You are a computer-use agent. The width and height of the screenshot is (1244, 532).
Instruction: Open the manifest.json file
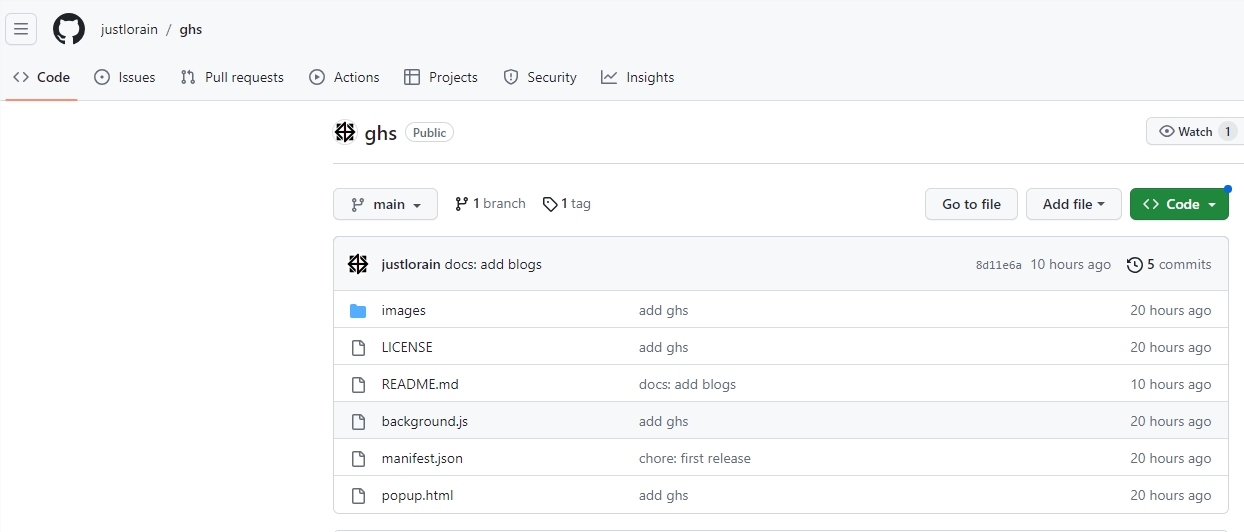[x=422, y=459]
